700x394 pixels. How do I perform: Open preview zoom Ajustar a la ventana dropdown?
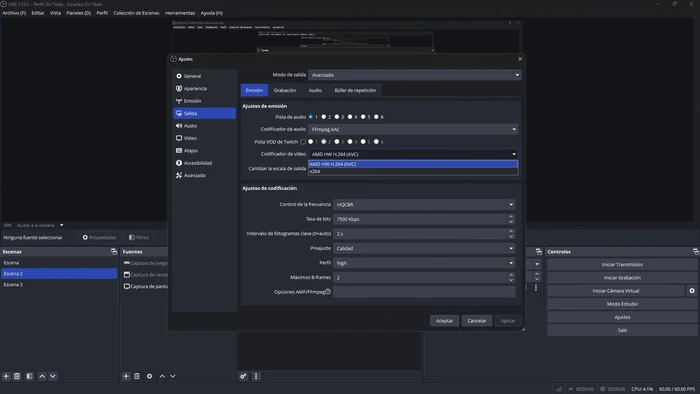coord(40,225)
